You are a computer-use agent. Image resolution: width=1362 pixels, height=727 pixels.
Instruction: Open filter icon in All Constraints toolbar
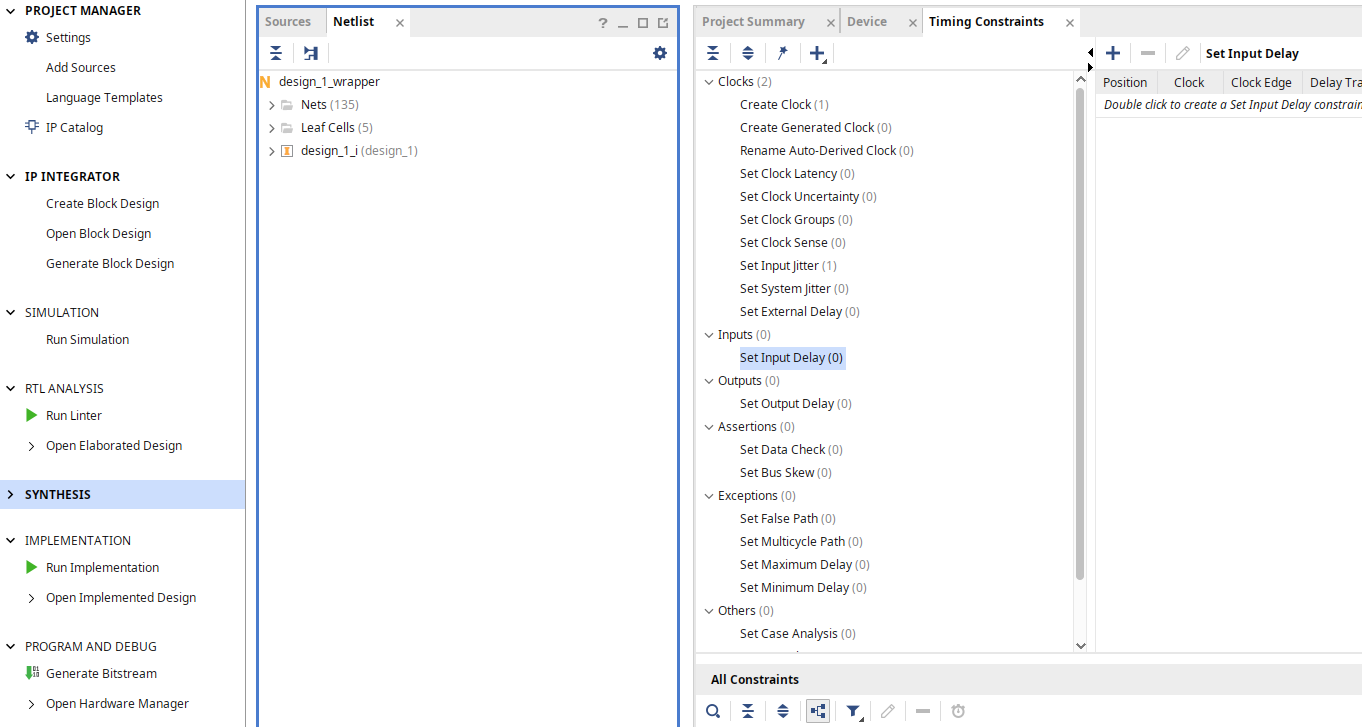pyautogui.click(x=854, y=711)
